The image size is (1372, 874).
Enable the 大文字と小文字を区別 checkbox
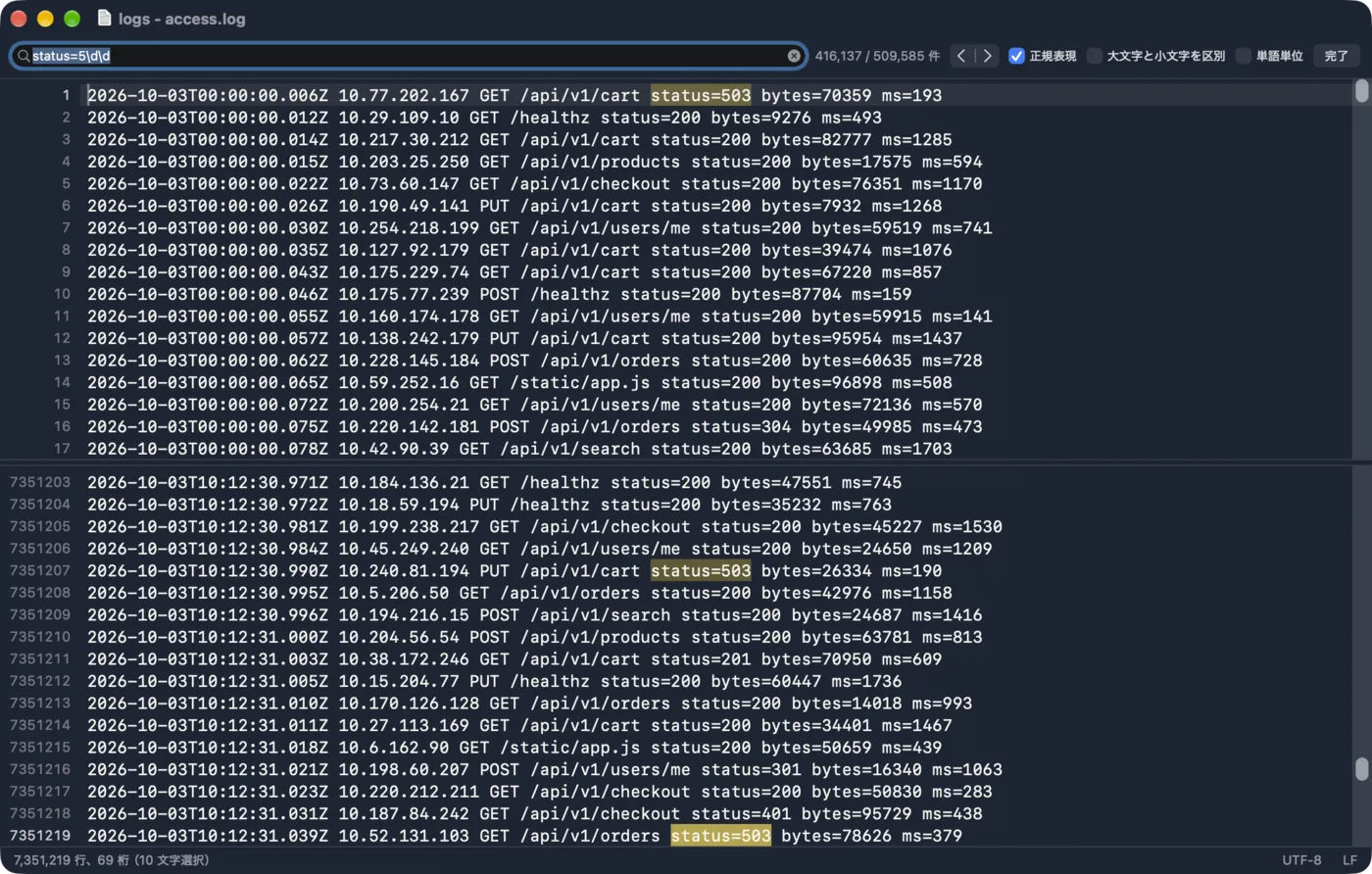pyautogui.click(x=1095, y=56)
